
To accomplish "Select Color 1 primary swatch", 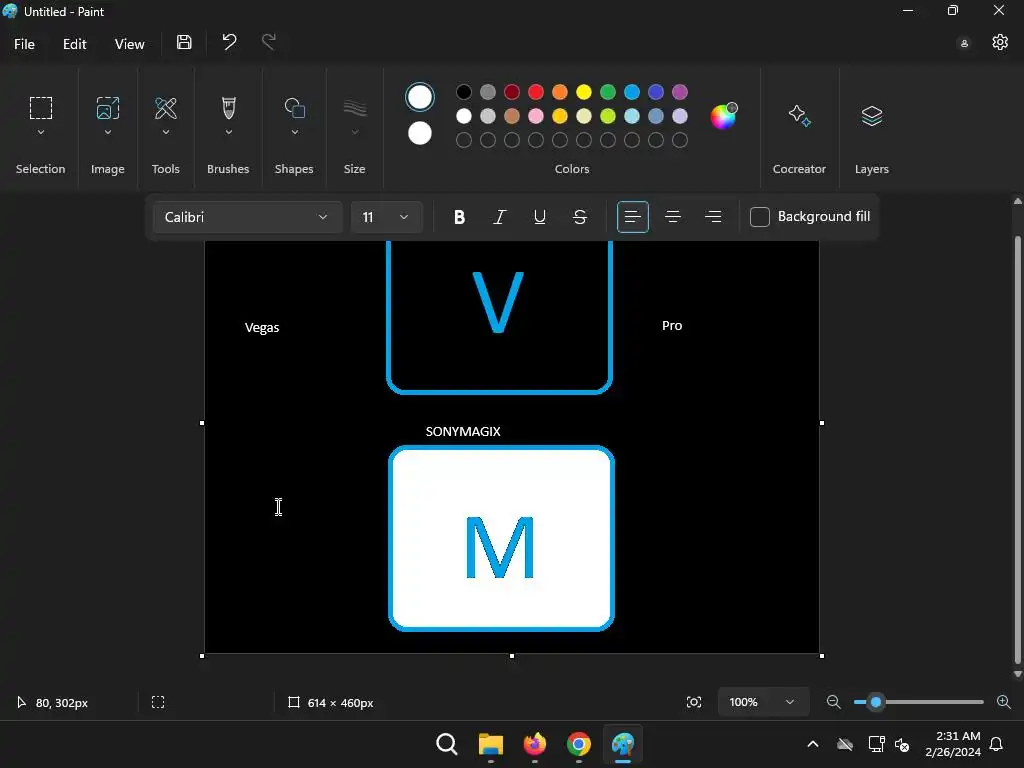I will [x=420, y=97].
